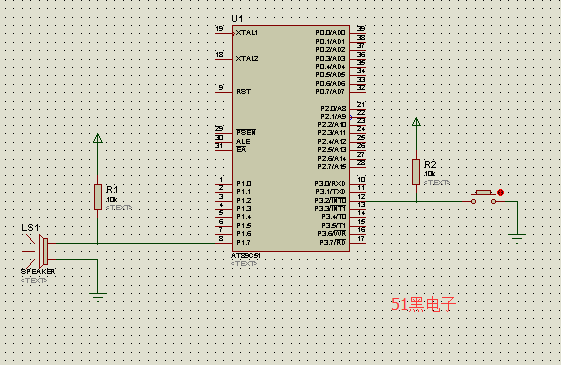Click the P2.7/A15 pin label
This screenshot has width=561, height=365.
(332, 167)
